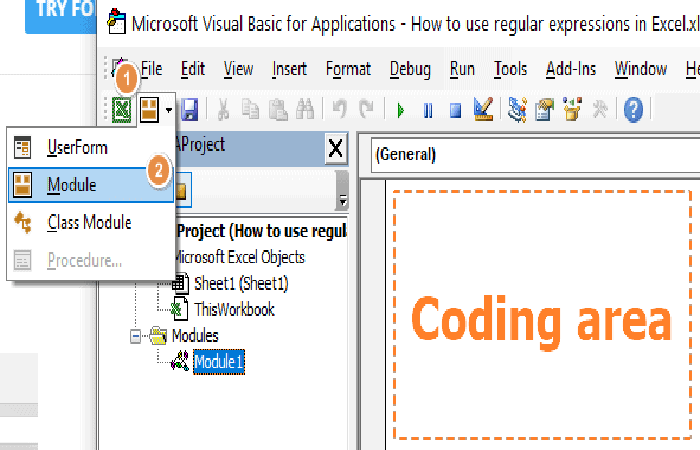700x450 pixels.
Task: Open the Insert menu
Action: [289, 69]
